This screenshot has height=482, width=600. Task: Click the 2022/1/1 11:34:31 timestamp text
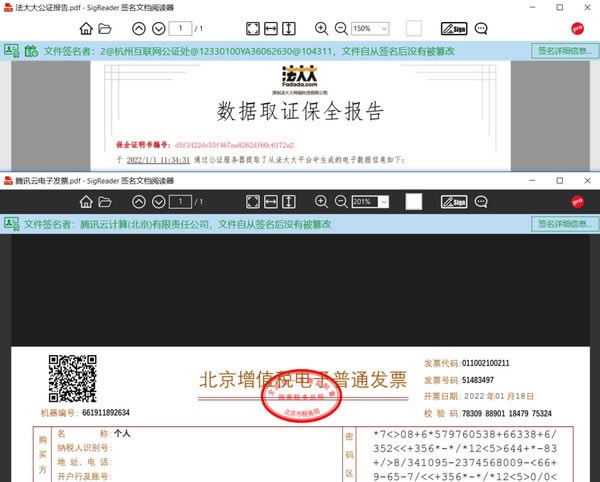158,160
